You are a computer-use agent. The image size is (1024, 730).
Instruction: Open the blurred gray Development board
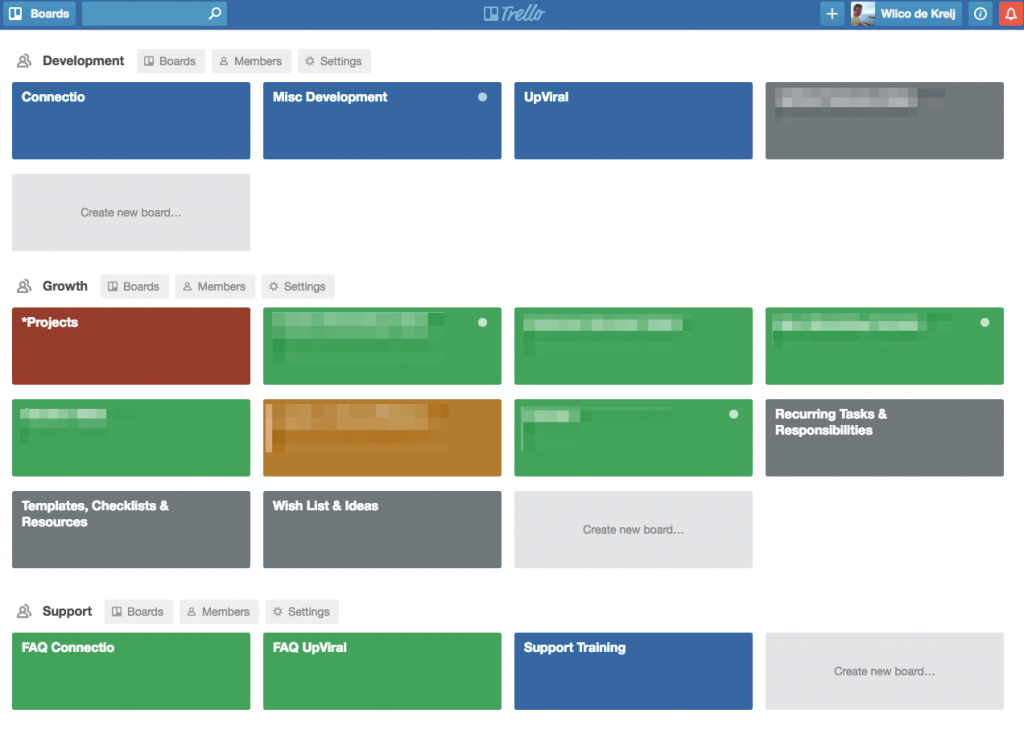884,120
